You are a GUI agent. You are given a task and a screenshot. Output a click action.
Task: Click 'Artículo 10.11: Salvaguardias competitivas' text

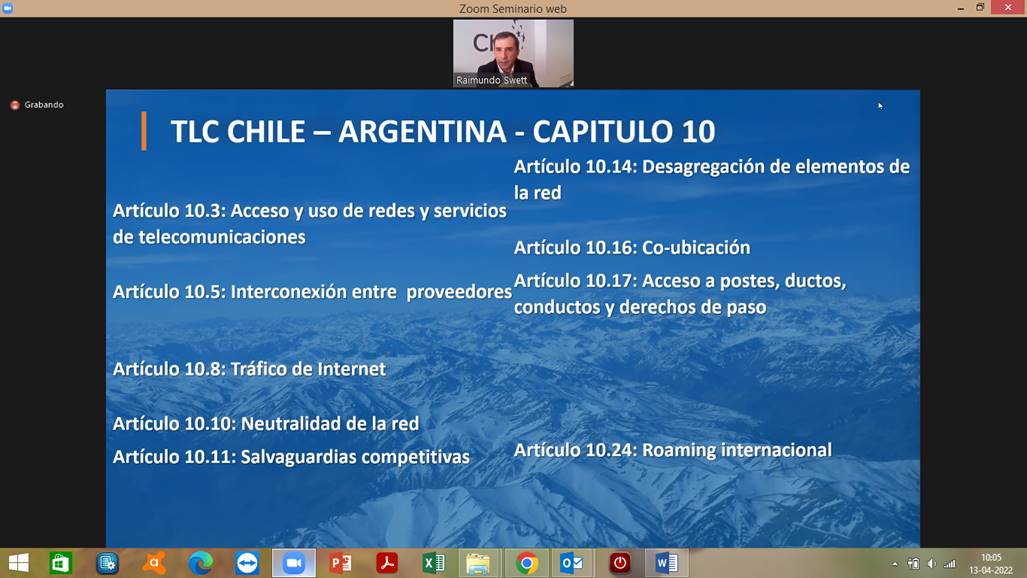(291, 457)
